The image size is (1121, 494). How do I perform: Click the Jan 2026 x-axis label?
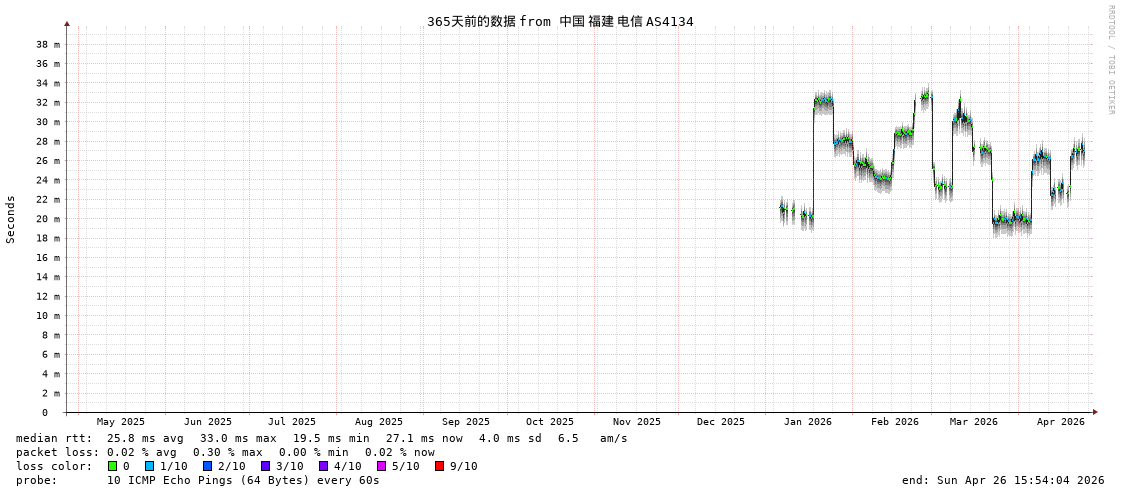coord(807,422)
